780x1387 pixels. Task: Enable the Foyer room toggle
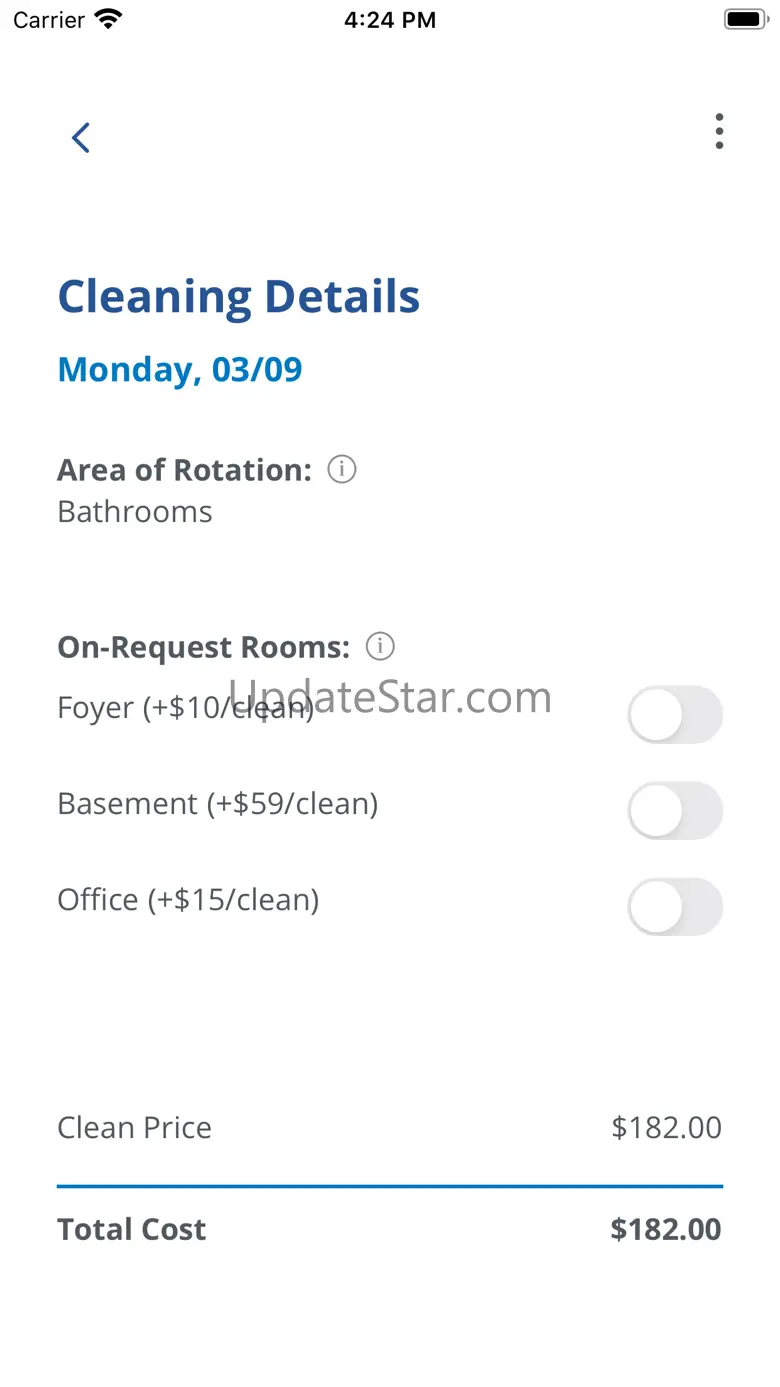point(674,714)
